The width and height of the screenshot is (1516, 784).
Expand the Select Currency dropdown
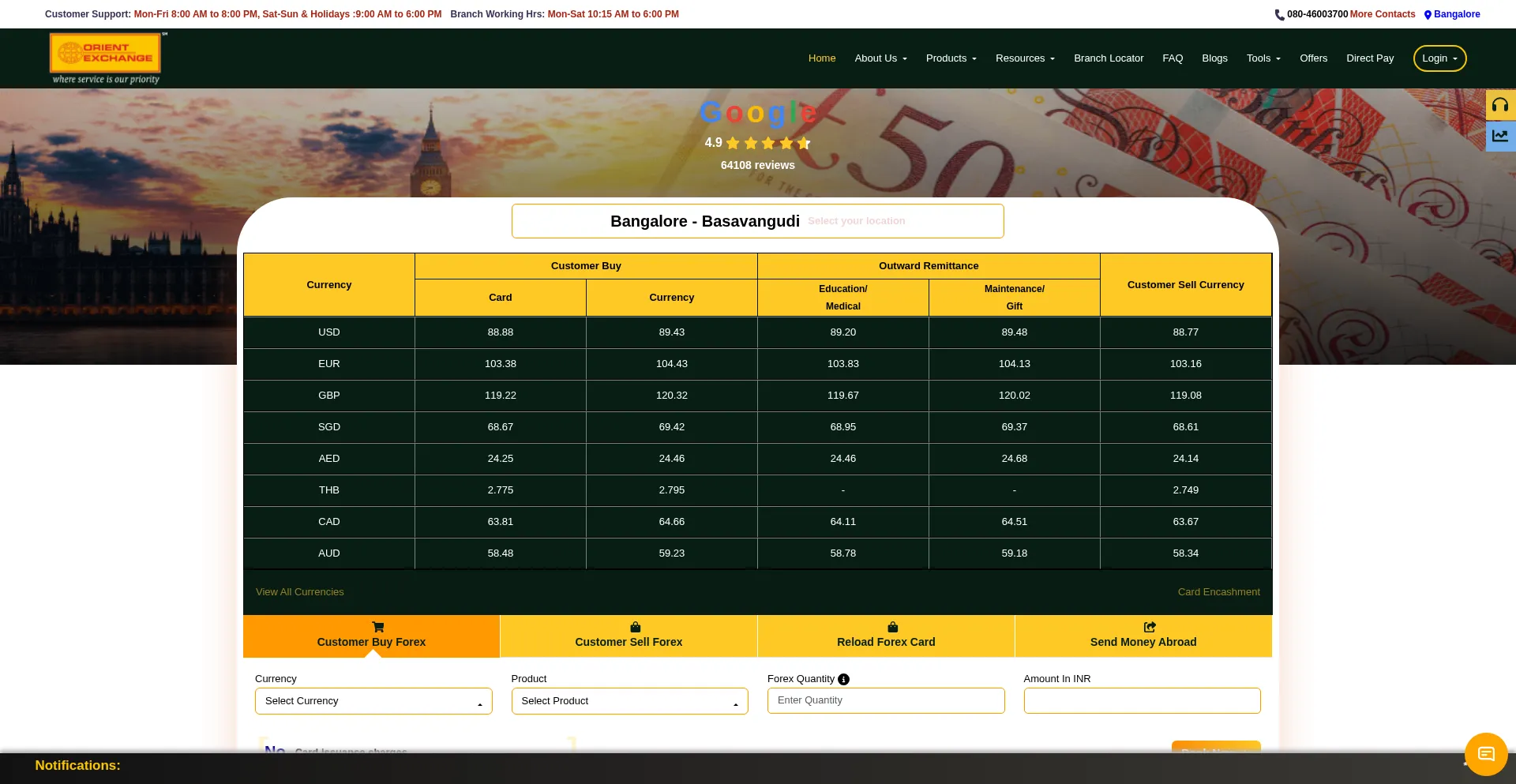click(373, 701)
